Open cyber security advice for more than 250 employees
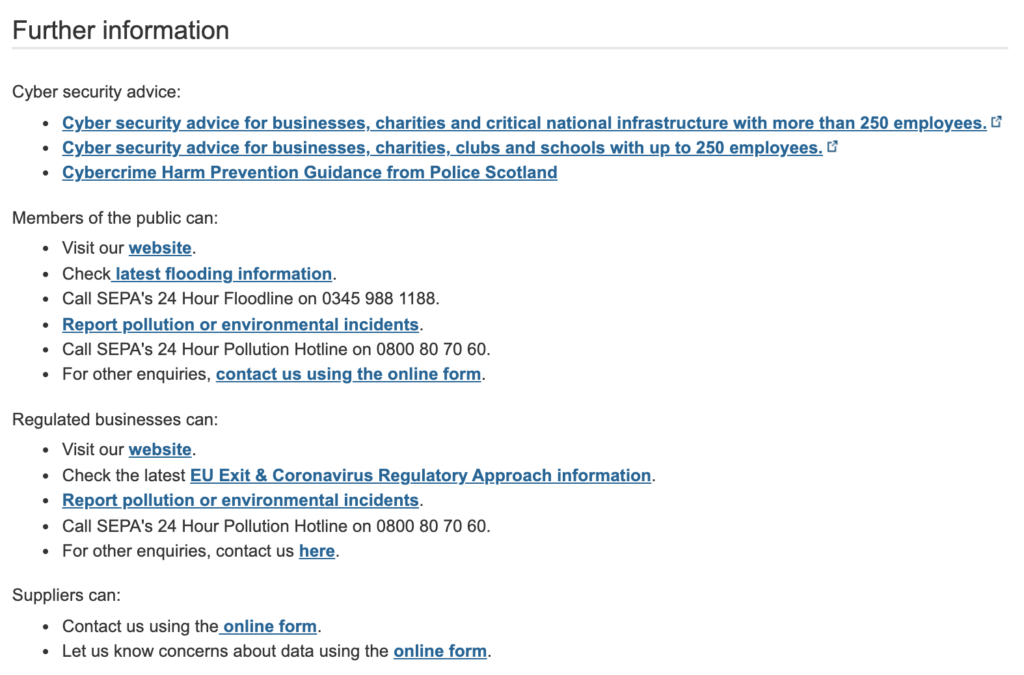 pyautogui.click(x=524, y=123)
